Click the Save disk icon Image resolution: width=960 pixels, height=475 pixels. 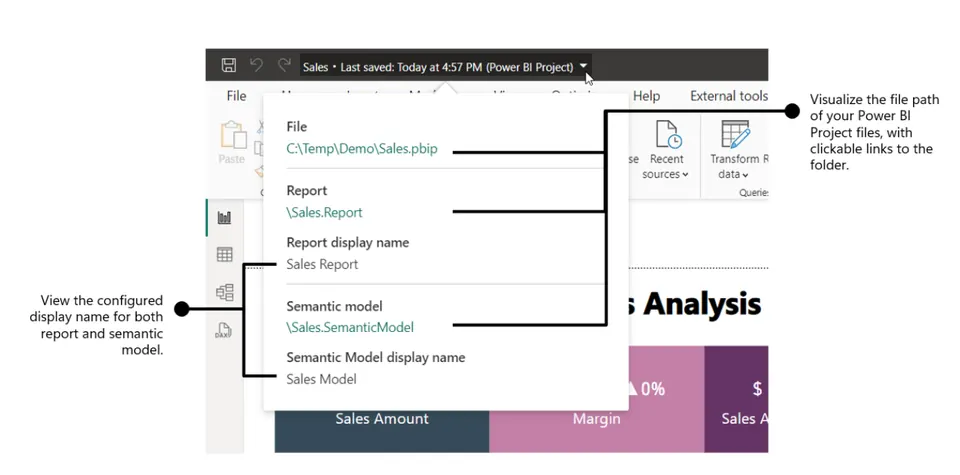point(229,65)
